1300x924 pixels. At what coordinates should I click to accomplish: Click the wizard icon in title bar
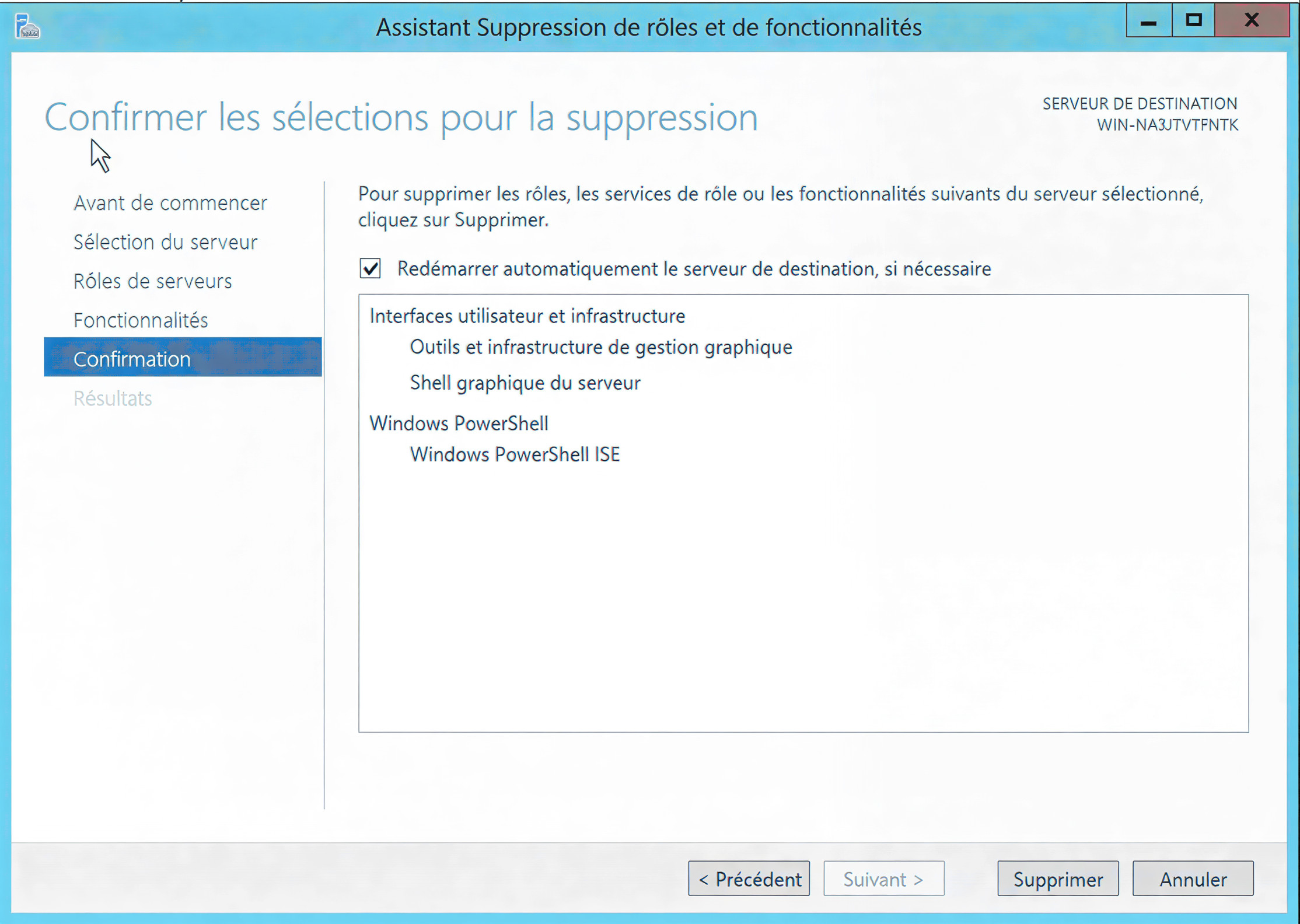[x=27, y=27]
